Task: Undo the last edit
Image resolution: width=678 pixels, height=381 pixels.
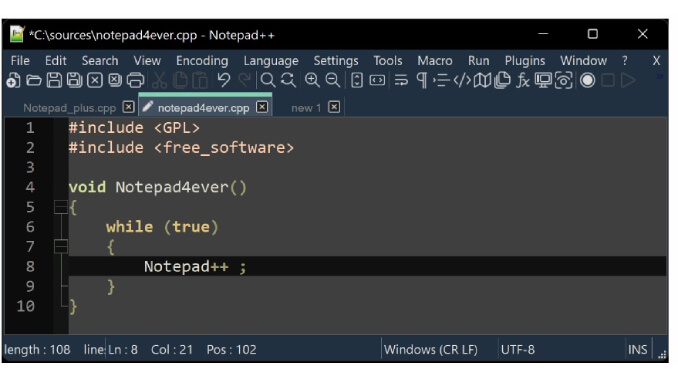Action: click(x=224, y=80)
